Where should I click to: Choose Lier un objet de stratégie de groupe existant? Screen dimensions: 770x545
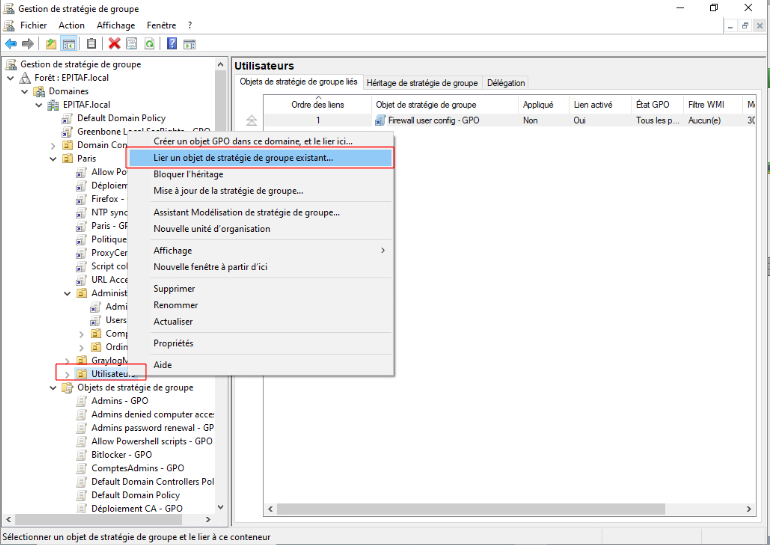pyautogui.click(x=243, y=158)
